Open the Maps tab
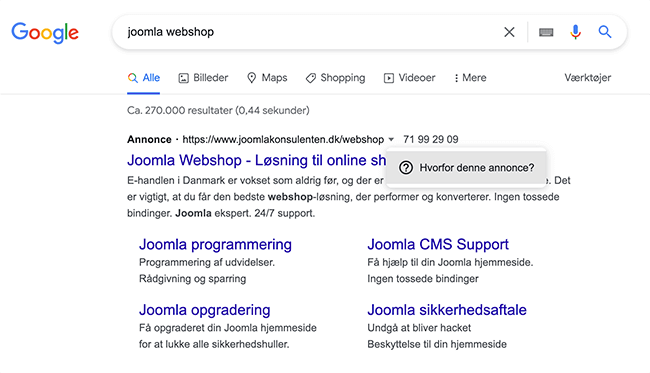The width and height of the screenshot is (650, 373). tap(267, 78)
